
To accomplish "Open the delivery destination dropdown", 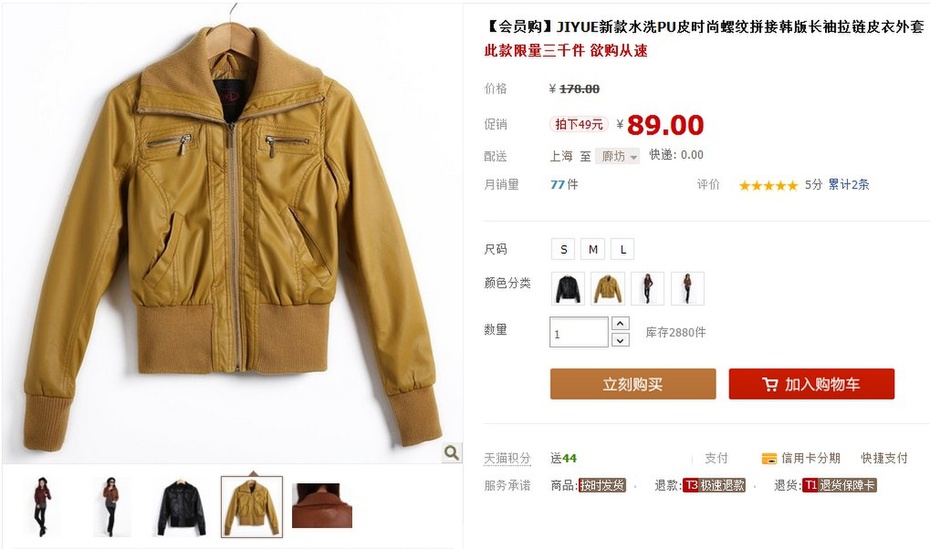I will click(x=617, y=157).
